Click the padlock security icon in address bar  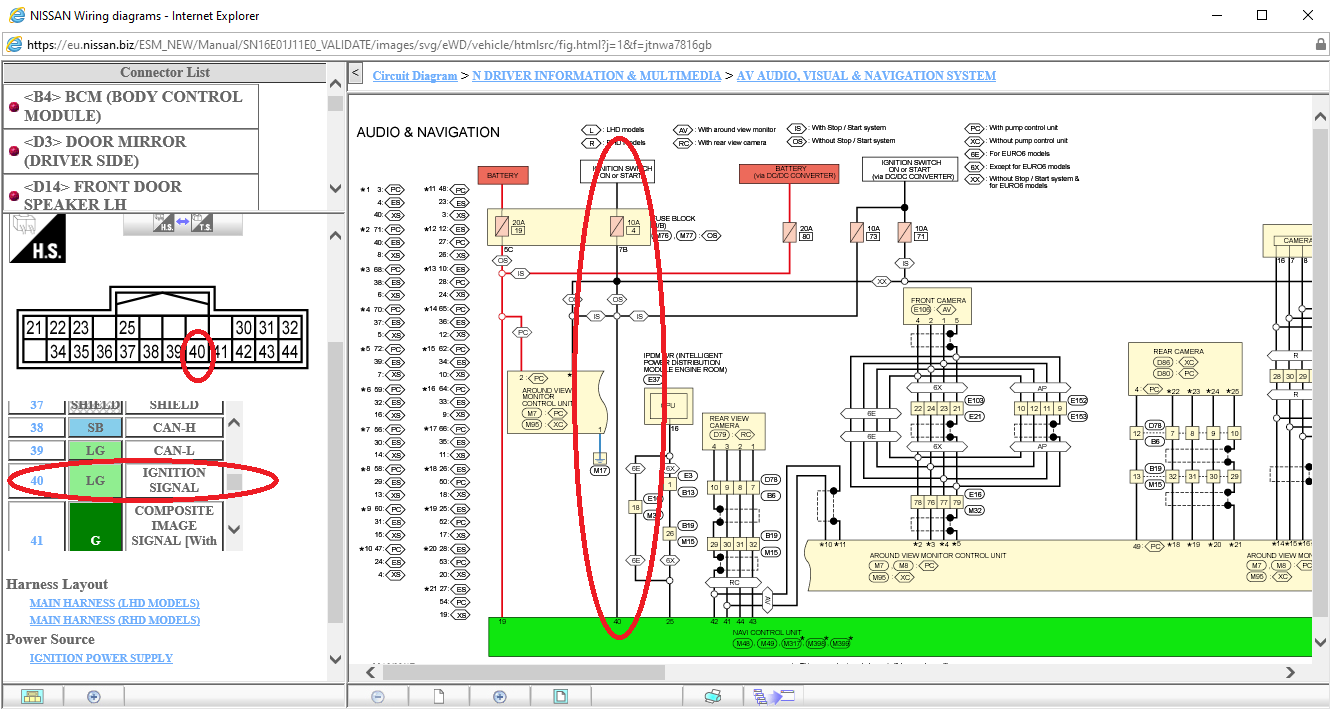pyautogui.click(x=1321, y=44)
